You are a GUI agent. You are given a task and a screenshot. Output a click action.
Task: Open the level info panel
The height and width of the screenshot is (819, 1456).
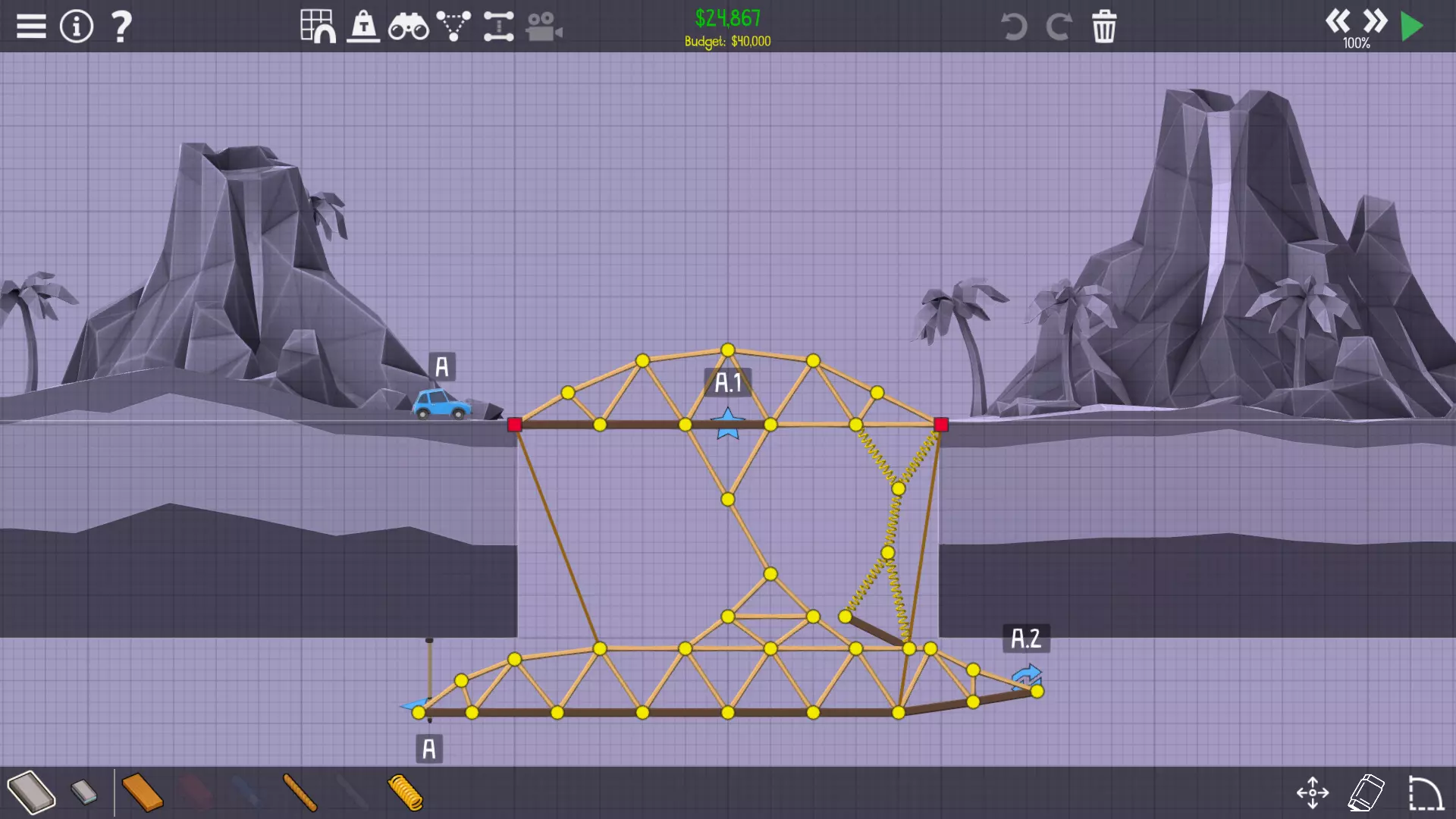click(77, 27)
